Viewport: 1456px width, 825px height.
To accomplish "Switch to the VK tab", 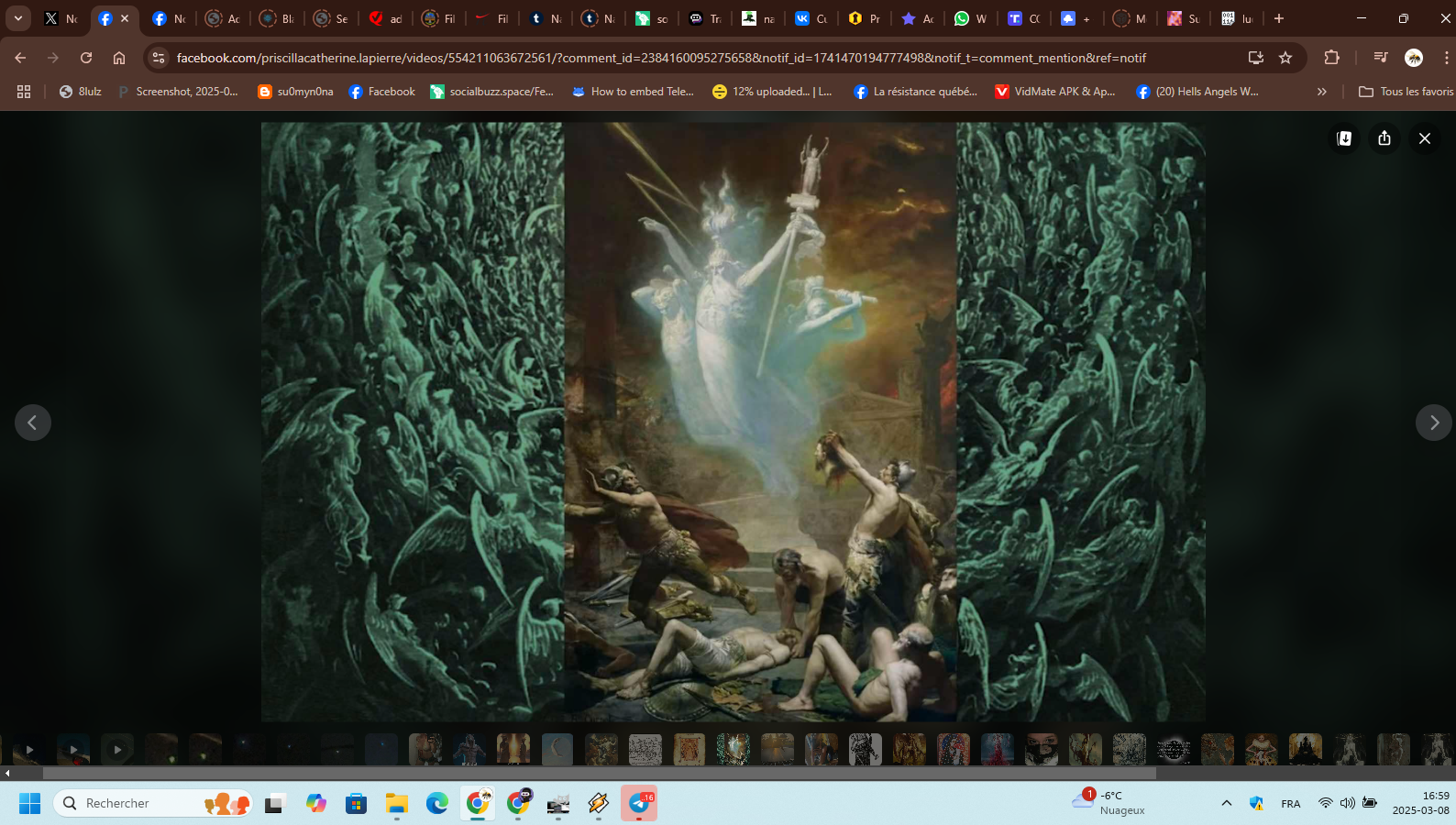I will (811, 18).
